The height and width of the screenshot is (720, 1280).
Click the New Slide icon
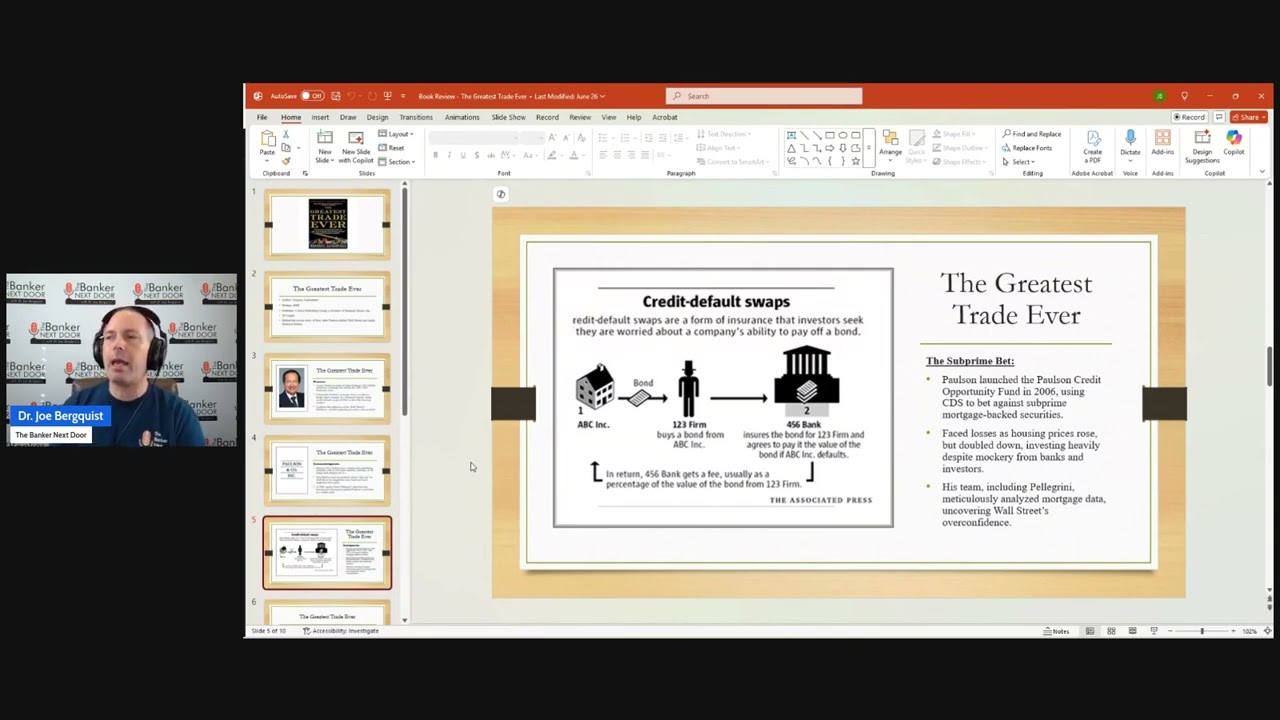coord(325,138)
